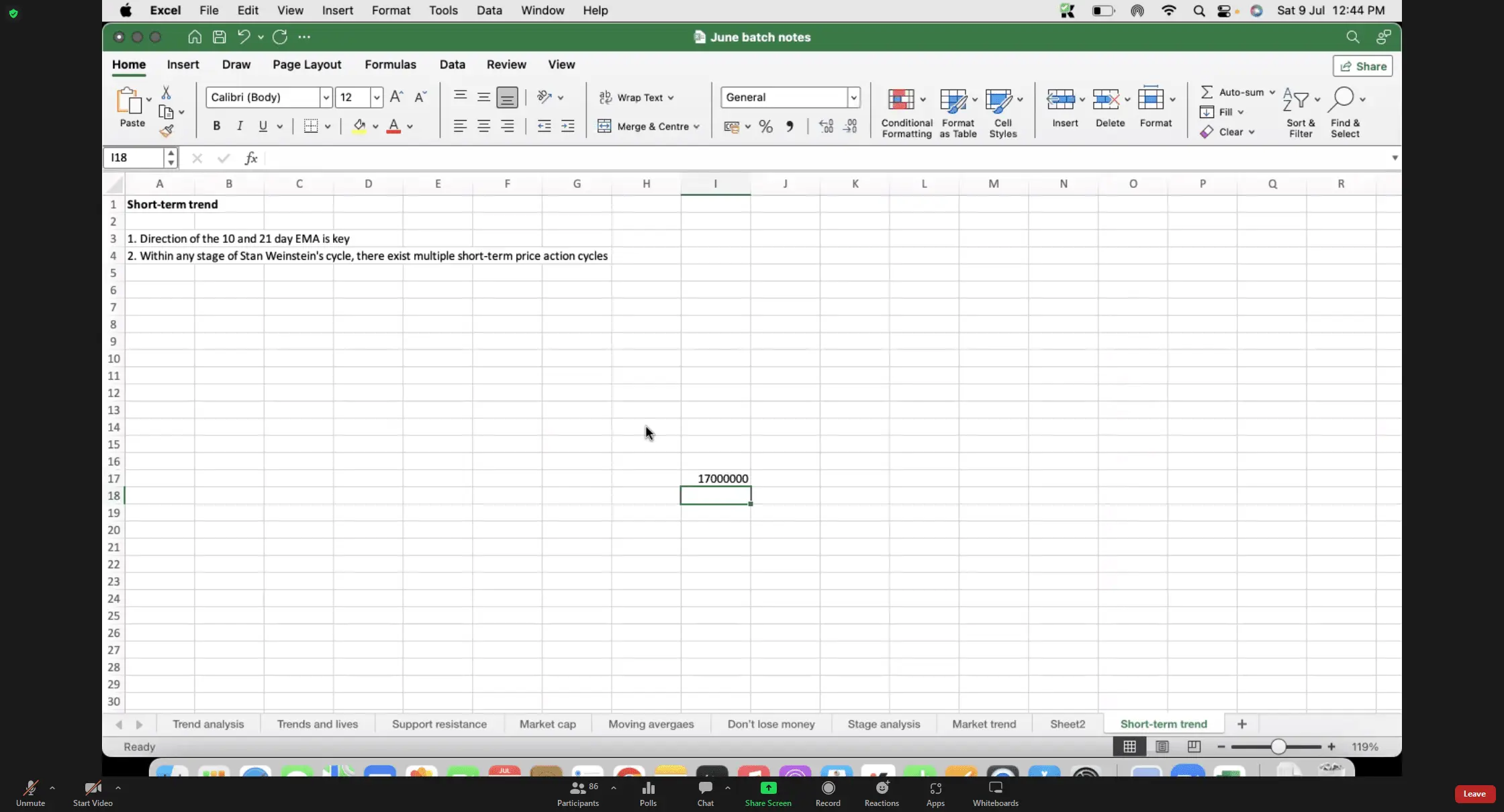Toggle Bold formatting
This screenshot has height=812, width=1504.
coord(216,126)
